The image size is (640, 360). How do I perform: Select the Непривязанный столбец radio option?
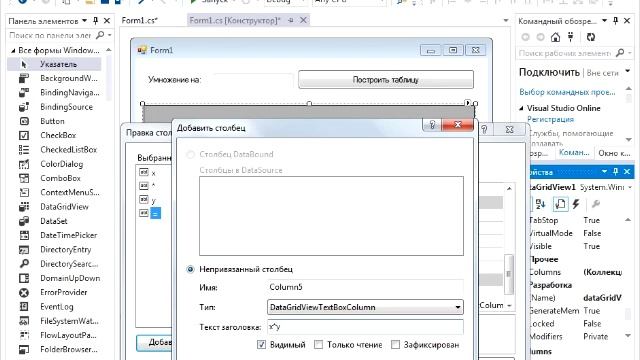pyautogui.click(x=190, y=269)
